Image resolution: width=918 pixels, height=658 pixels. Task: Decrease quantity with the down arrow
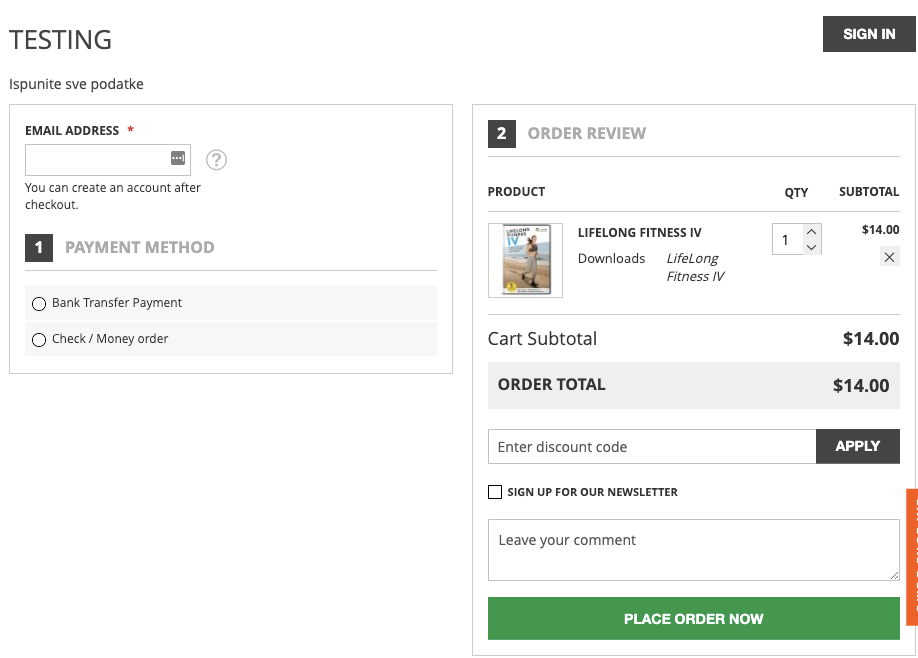(811, 247)
